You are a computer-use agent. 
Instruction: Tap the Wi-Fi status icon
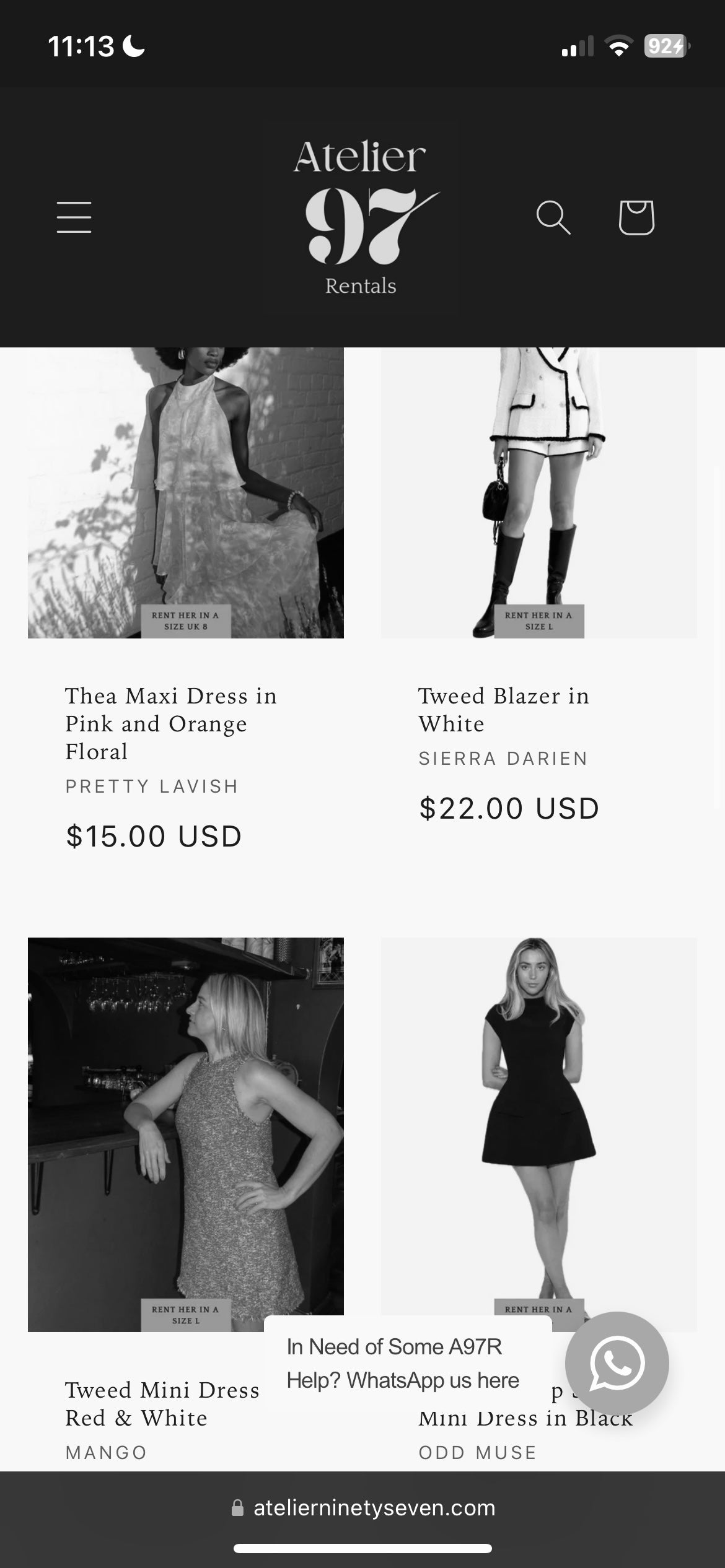[618, 46]
